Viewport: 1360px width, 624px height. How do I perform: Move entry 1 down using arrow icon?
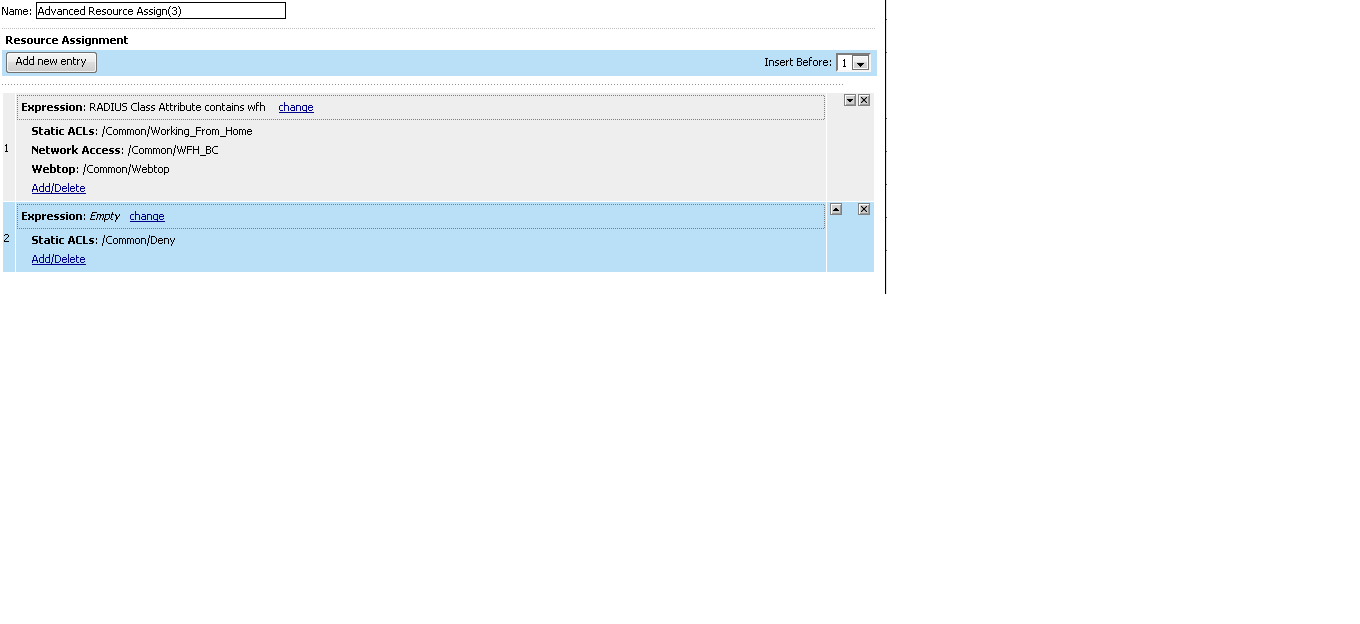pos(849,100)
